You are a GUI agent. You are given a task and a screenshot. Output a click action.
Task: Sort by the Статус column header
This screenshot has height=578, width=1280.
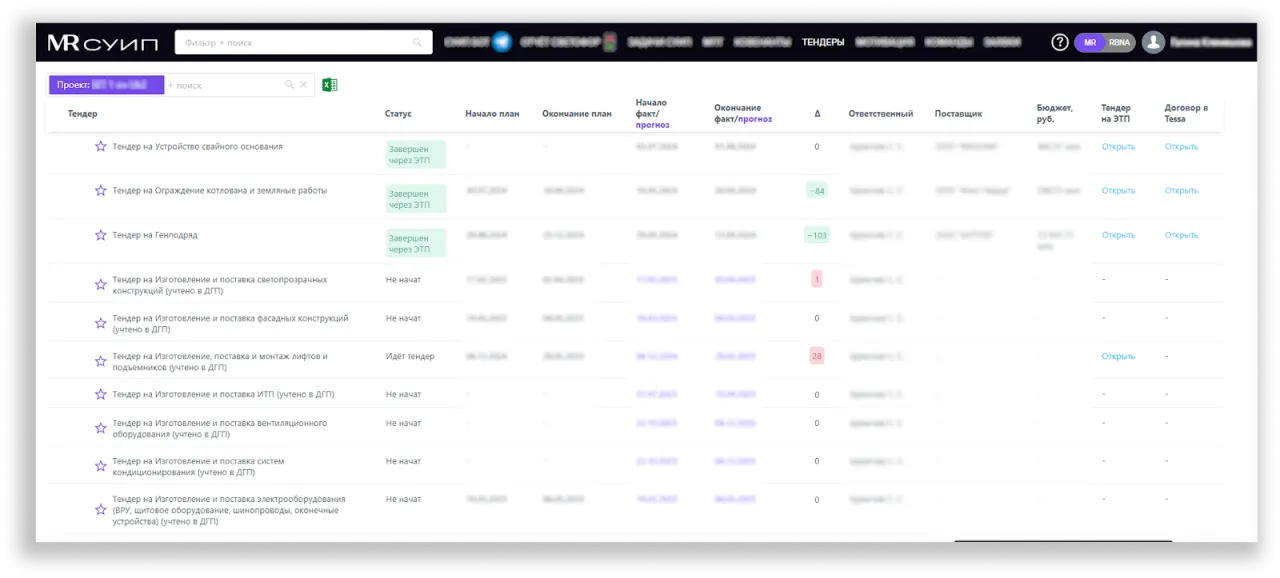point(398,114)
